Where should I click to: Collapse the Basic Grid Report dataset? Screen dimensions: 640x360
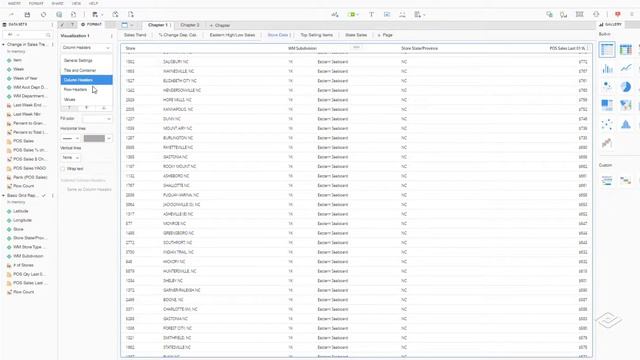point(4,196)
